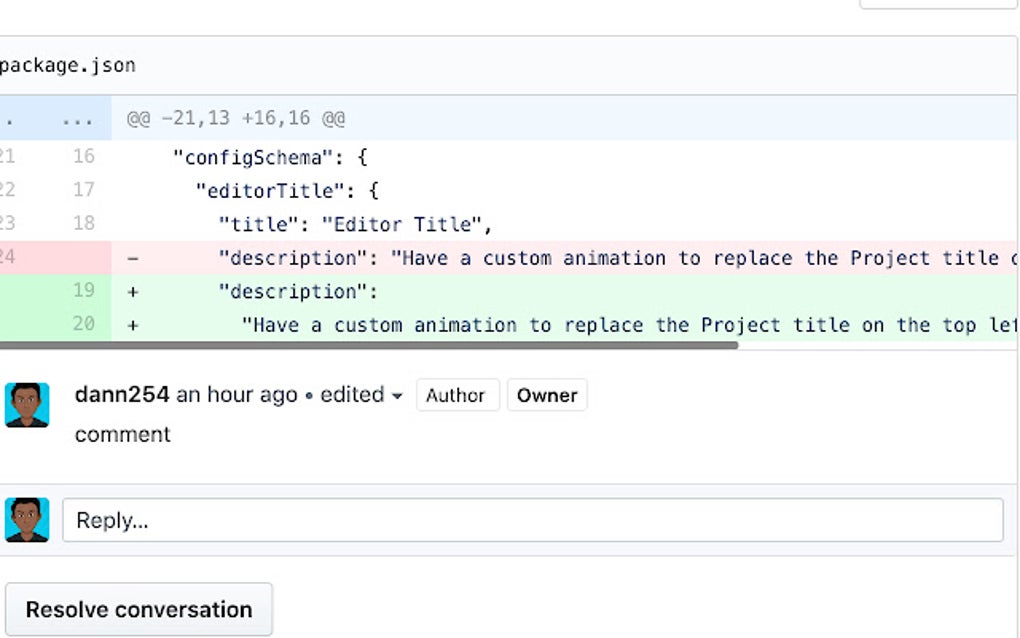Viewport: 1020px width, 638px height.
Task: Select added line number 19
Action: [84, 290]
